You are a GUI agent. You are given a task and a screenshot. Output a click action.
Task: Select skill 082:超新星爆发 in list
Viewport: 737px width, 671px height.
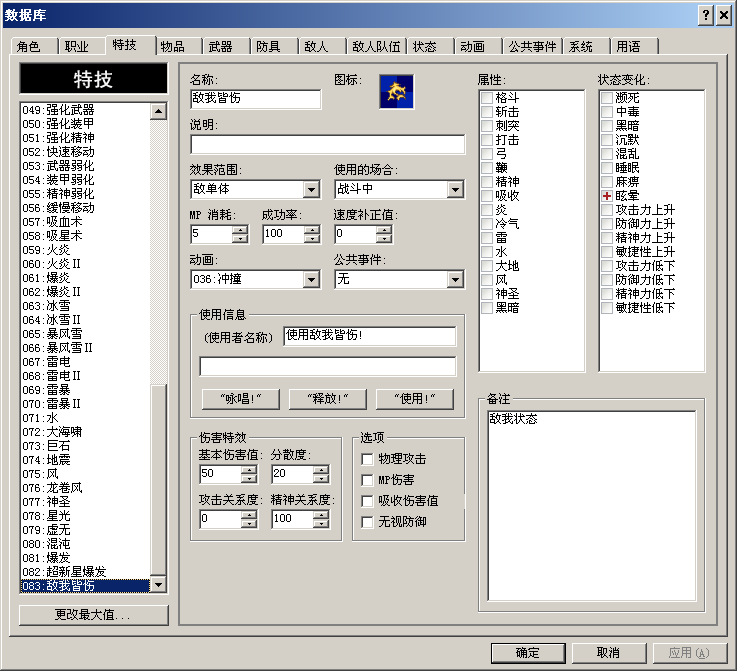(86, 572)
